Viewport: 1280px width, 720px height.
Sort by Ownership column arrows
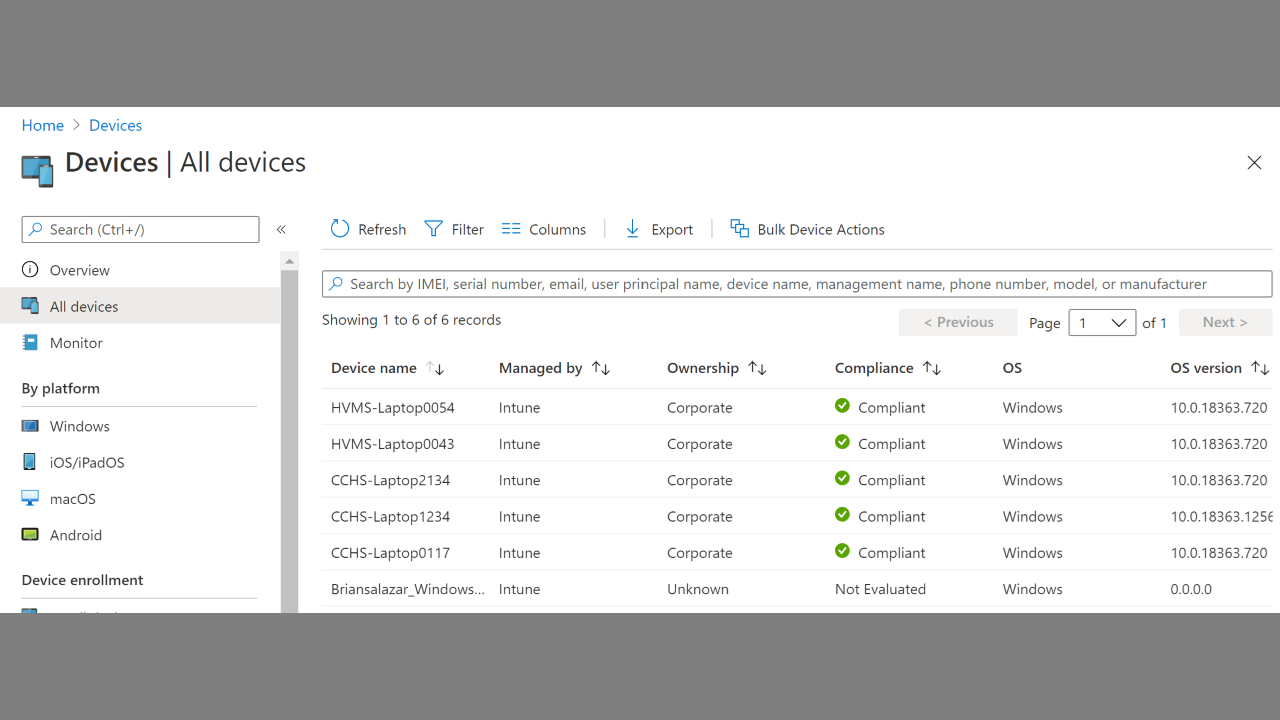tap(758, 368)
